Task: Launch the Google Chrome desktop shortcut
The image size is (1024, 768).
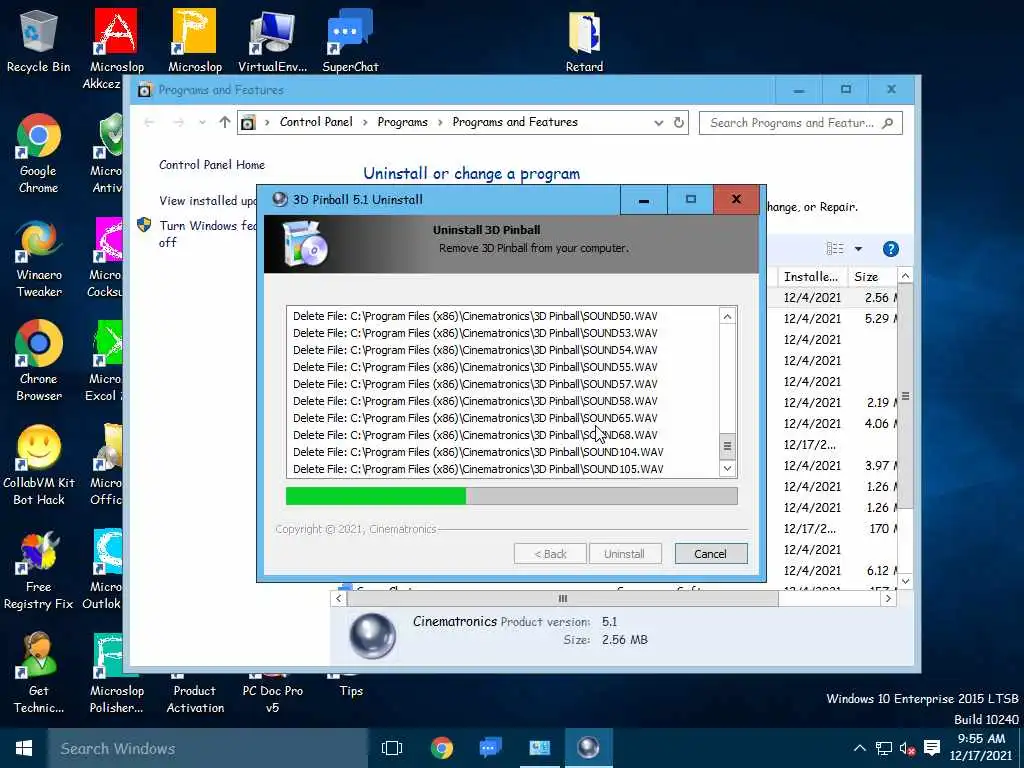Action: (x=39, y=154)
